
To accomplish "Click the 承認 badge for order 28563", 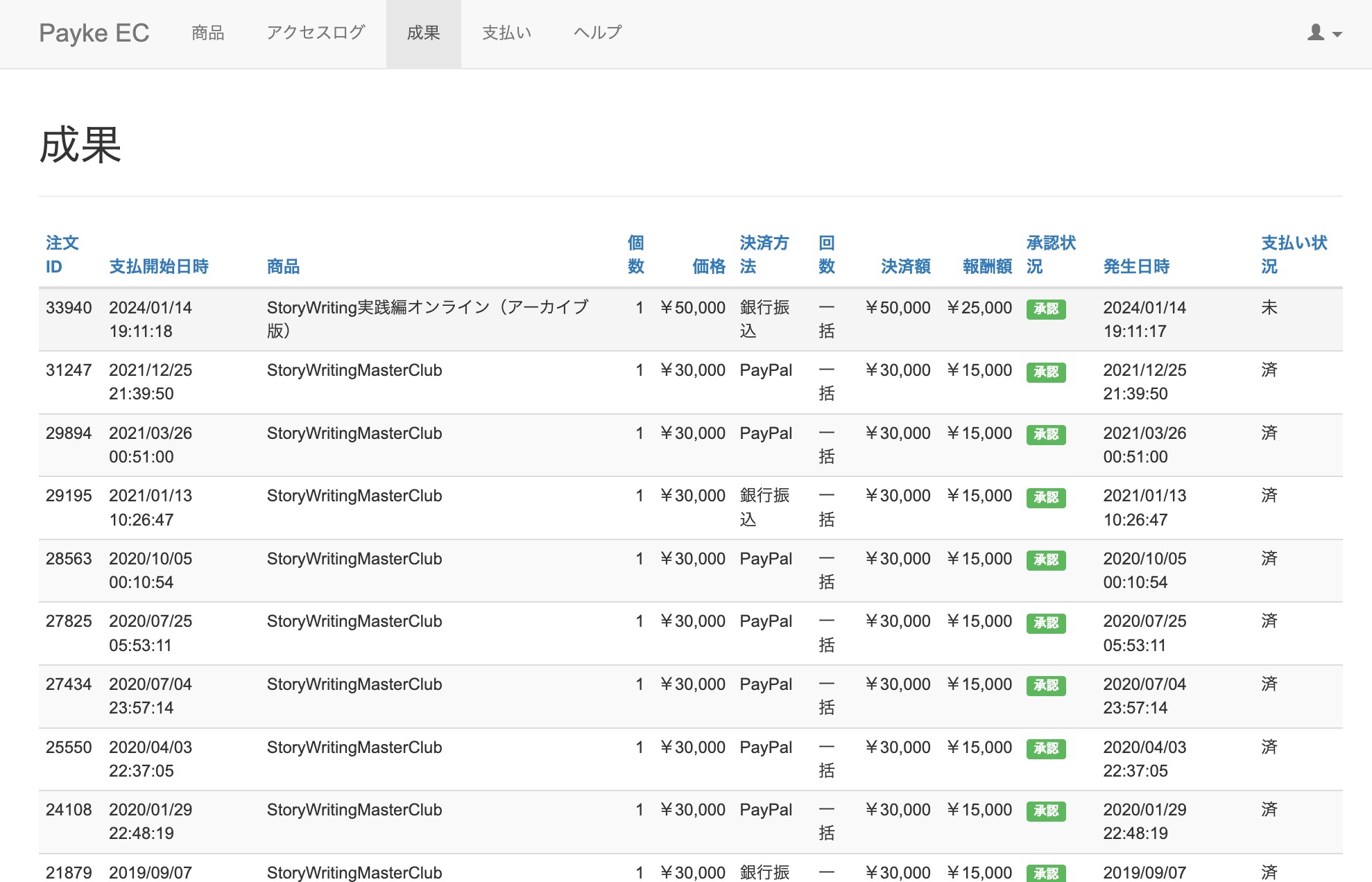I will 1046,560.
